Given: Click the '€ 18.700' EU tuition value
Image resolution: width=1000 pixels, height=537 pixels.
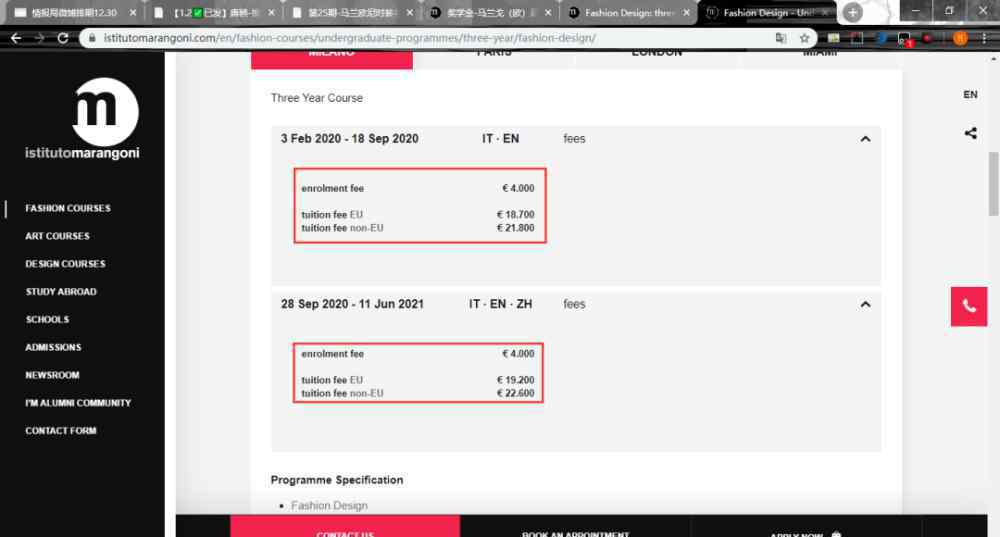Looking at the screenshot, I should [x=515, y=215].
